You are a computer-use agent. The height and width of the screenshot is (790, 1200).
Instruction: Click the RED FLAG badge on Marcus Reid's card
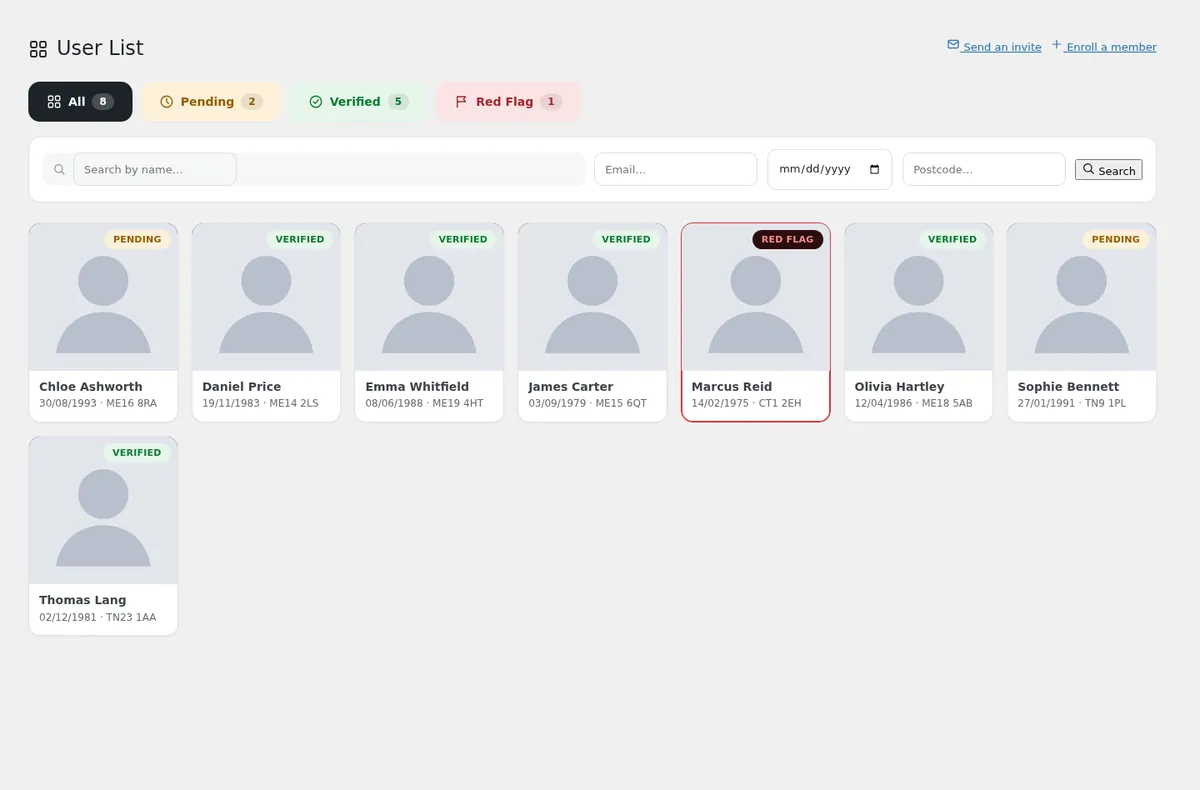[x=787, y=240]
